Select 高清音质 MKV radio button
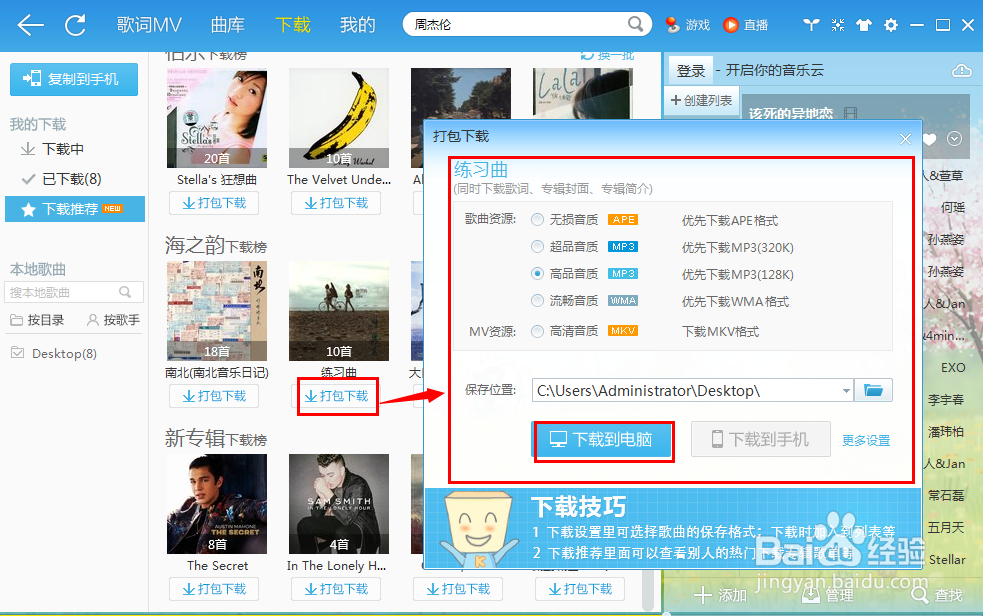 click(537, 331)
